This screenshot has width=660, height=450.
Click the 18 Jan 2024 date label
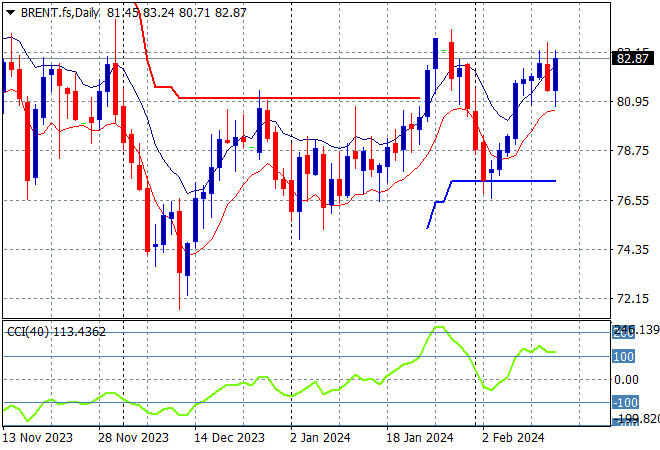(420, 438)
